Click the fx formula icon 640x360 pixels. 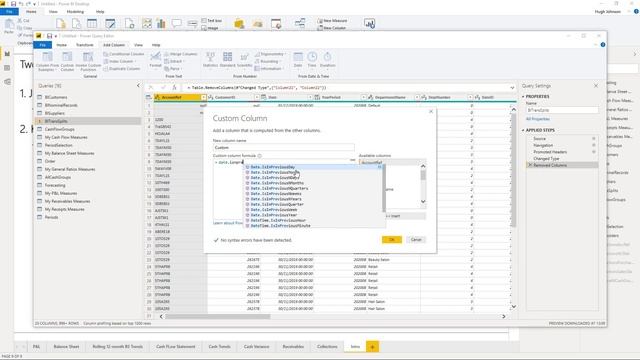(x=174, y=87)
